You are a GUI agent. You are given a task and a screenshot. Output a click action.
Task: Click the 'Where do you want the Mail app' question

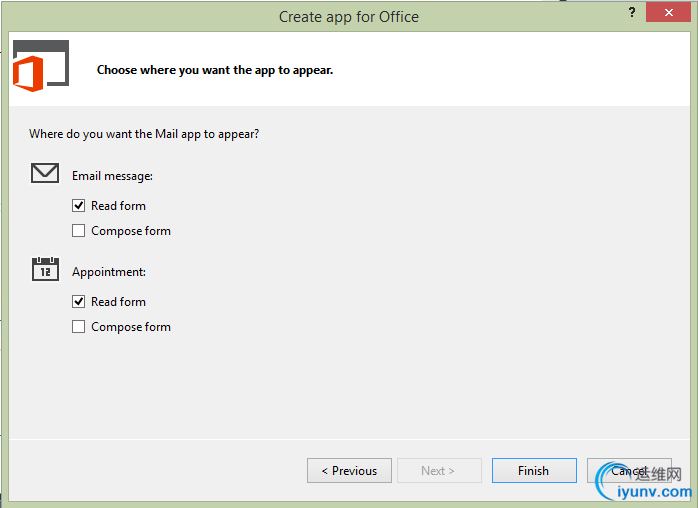[144, 133]
